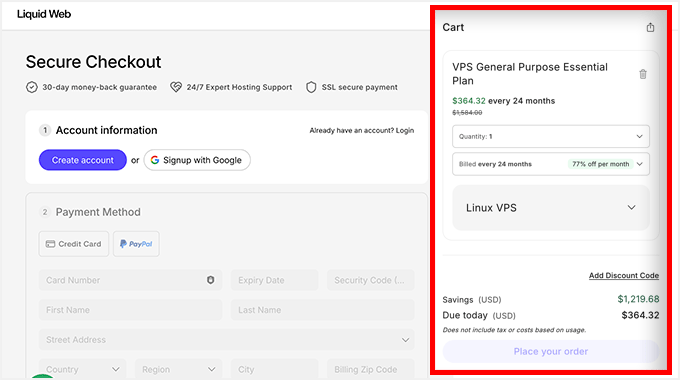This screenshot has height=380, width=680.
Task: Delete the VPS plan using trash icon
Action: [643, 74]
